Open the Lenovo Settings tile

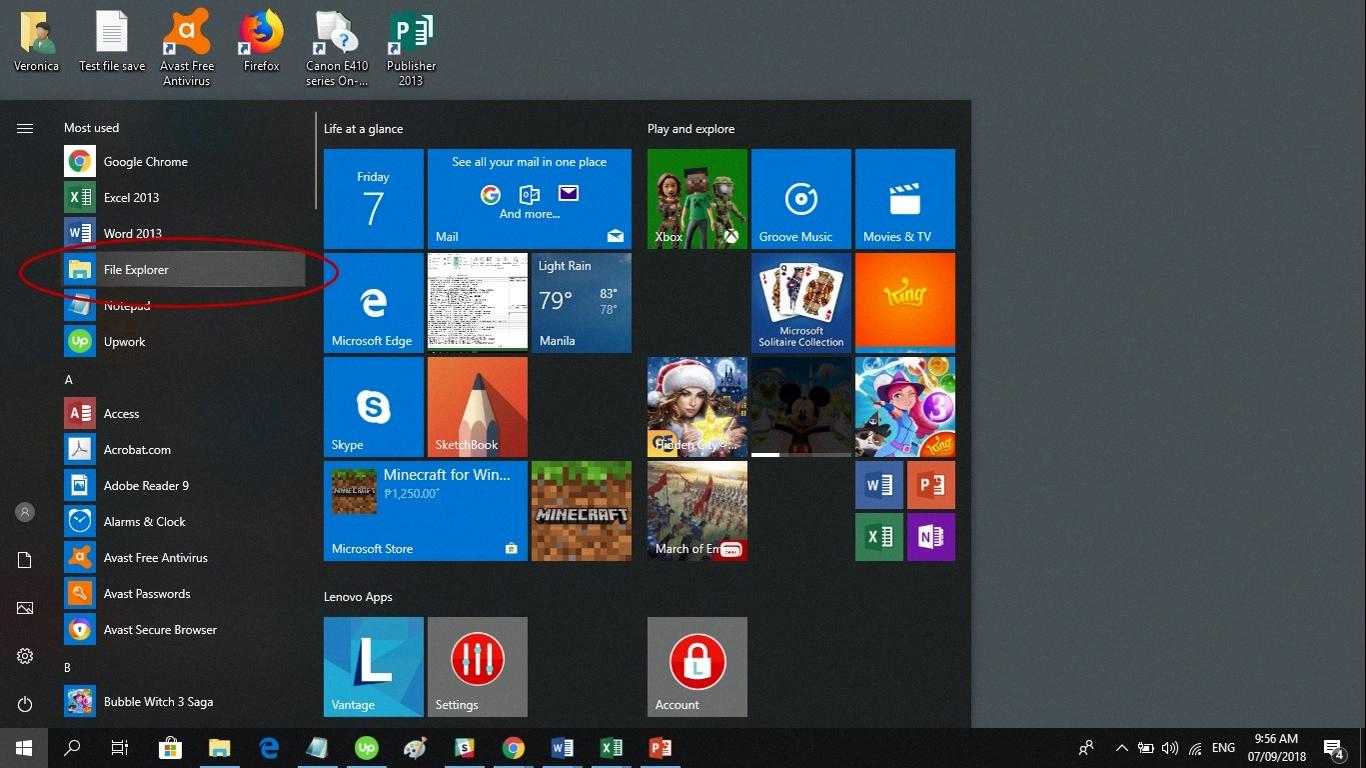477,667
